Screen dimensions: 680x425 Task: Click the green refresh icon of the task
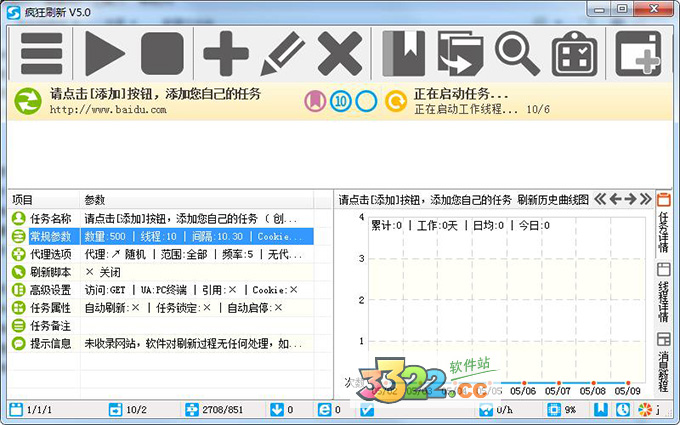(28, 101)
